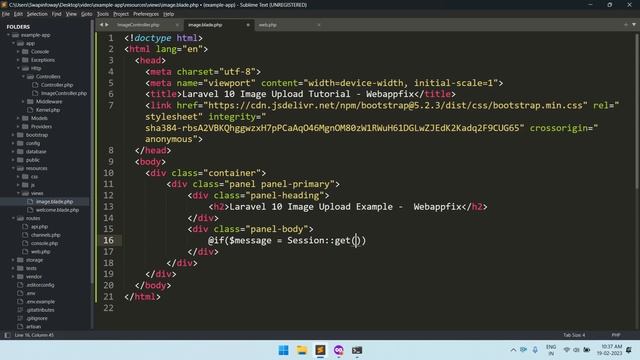Viewport: 640px width, 360px height.
Task: Open channels.php in the routes folder
Action: (x=45, y=235)
